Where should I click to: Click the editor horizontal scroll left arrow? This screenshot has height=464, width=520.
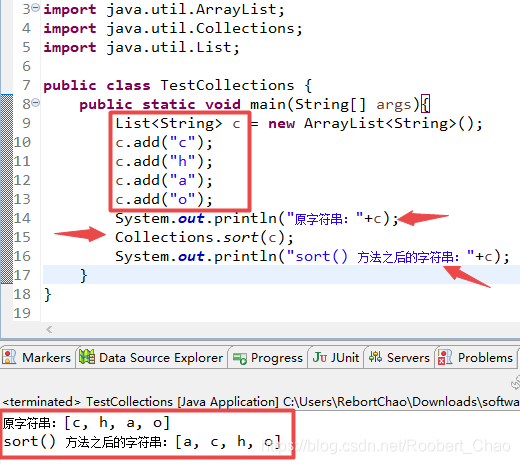coord(49,329)
